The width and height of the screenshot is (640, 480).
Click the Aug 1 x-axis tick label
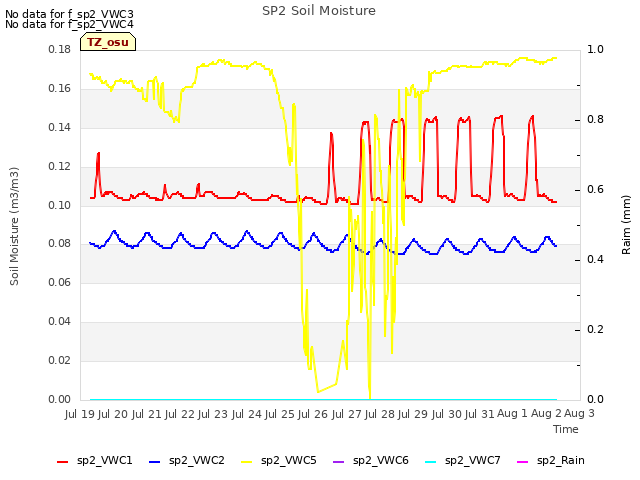[513, 413]
